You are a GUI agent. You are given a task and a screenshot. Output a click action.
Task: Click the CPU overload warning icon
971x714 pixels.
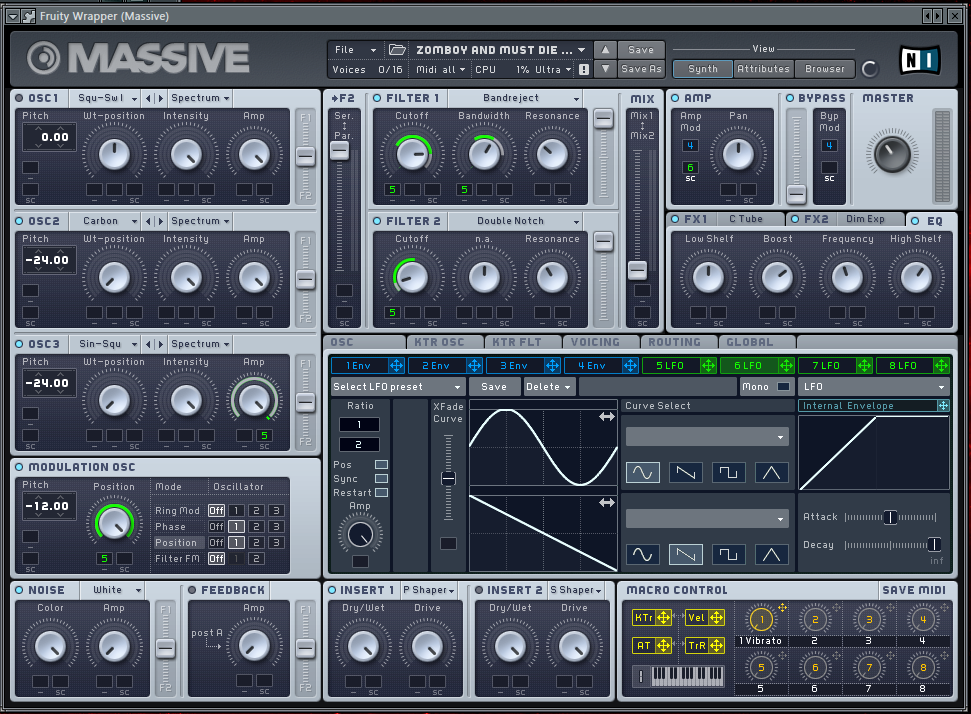[x=584, y=69]
